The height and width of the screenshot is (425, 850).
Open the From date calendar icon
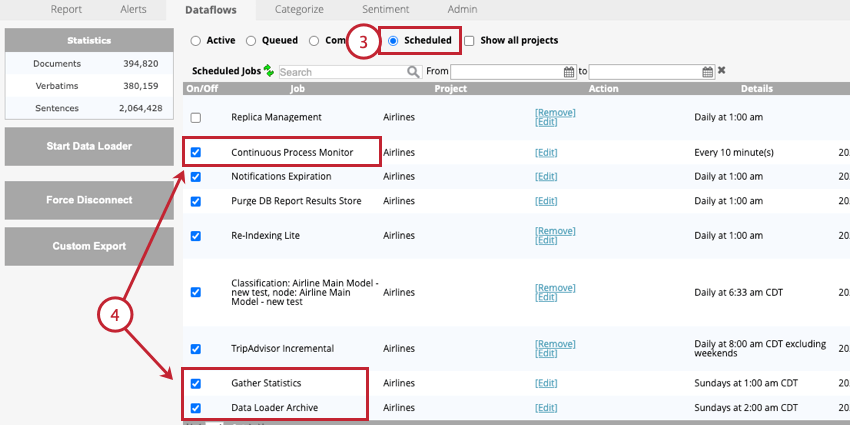(569, 72)
